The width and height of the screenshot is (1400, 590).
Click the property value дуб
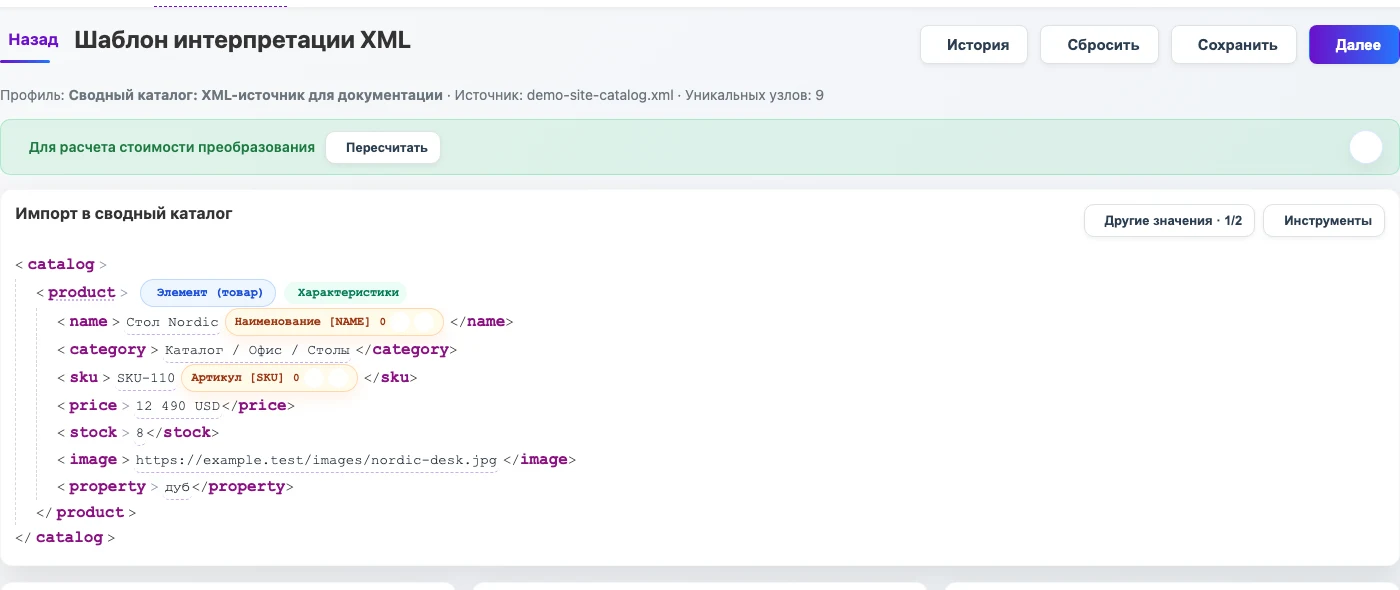tap(177, 487)
